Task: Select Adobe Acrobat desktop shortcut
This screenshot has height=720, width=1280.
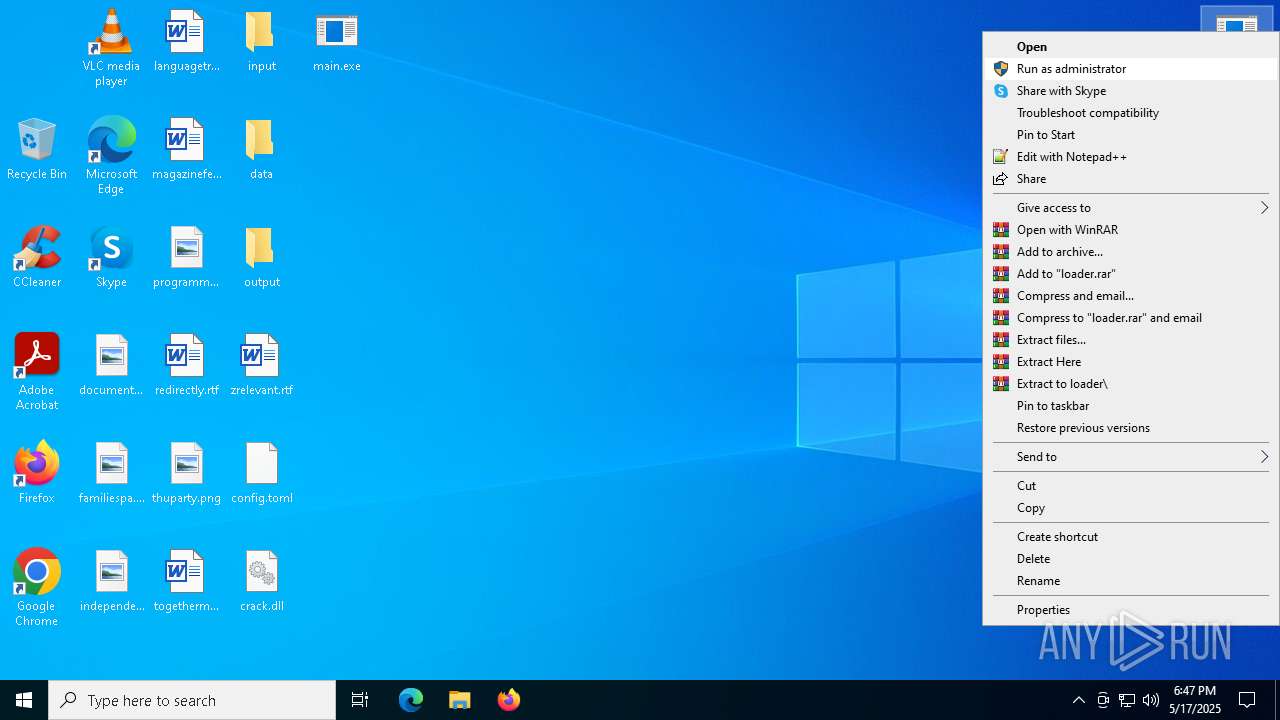Action: pyautogui.click(x=36, y=371)
